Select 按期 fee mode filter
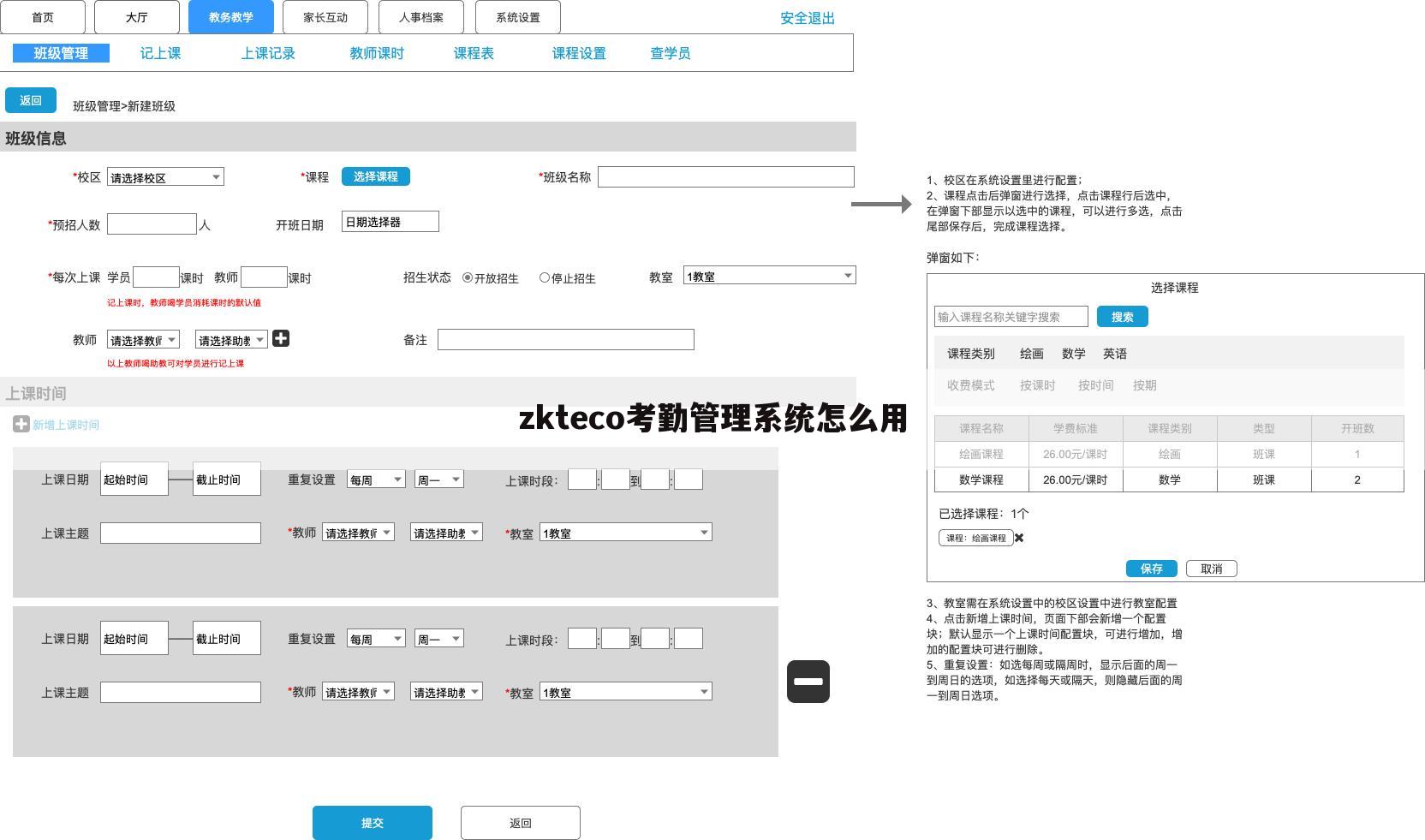Viewport: 1425px width, 840px height. [x=1145, y=385]
